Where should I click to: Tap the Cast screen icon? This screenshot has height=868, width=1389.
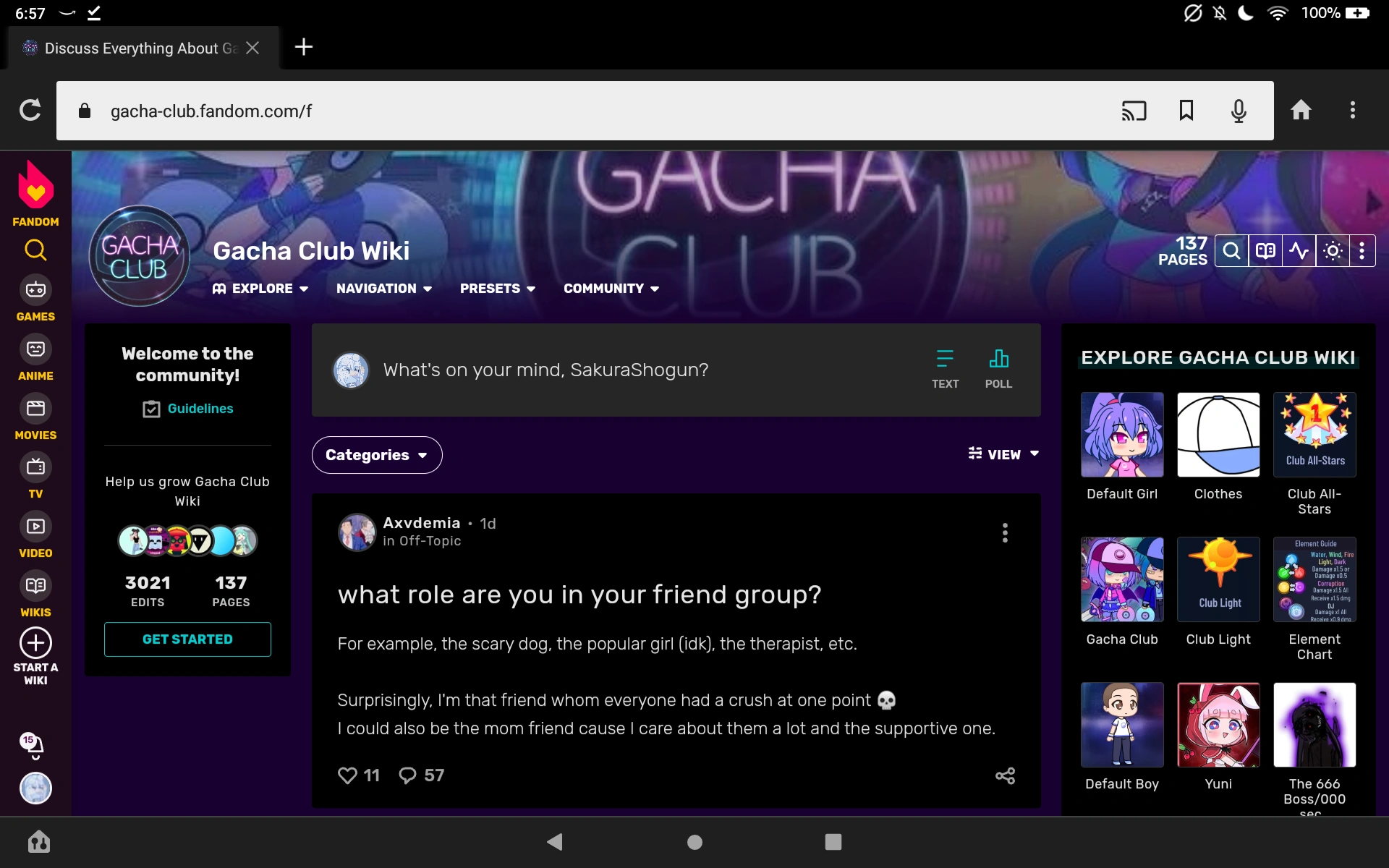point(1134,111)
